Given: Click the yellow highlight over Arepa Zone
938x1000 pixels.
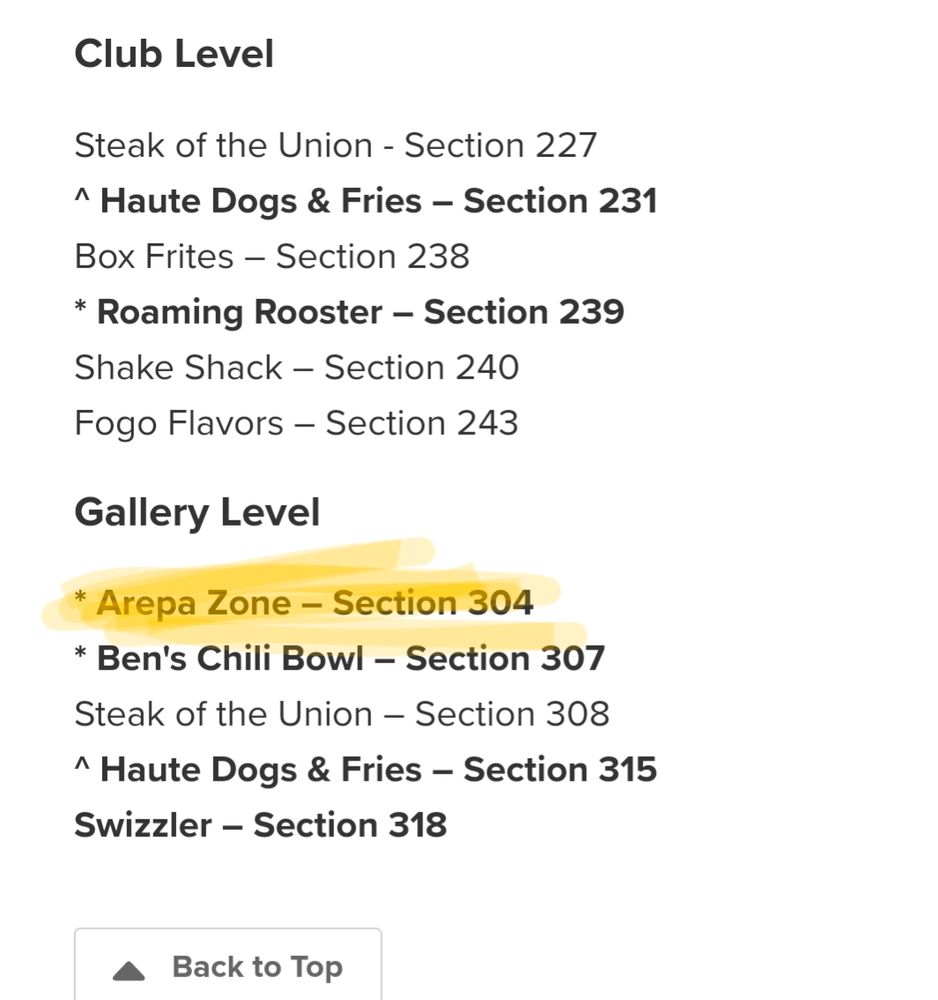Looking at the screenshot, I should 300,600.
